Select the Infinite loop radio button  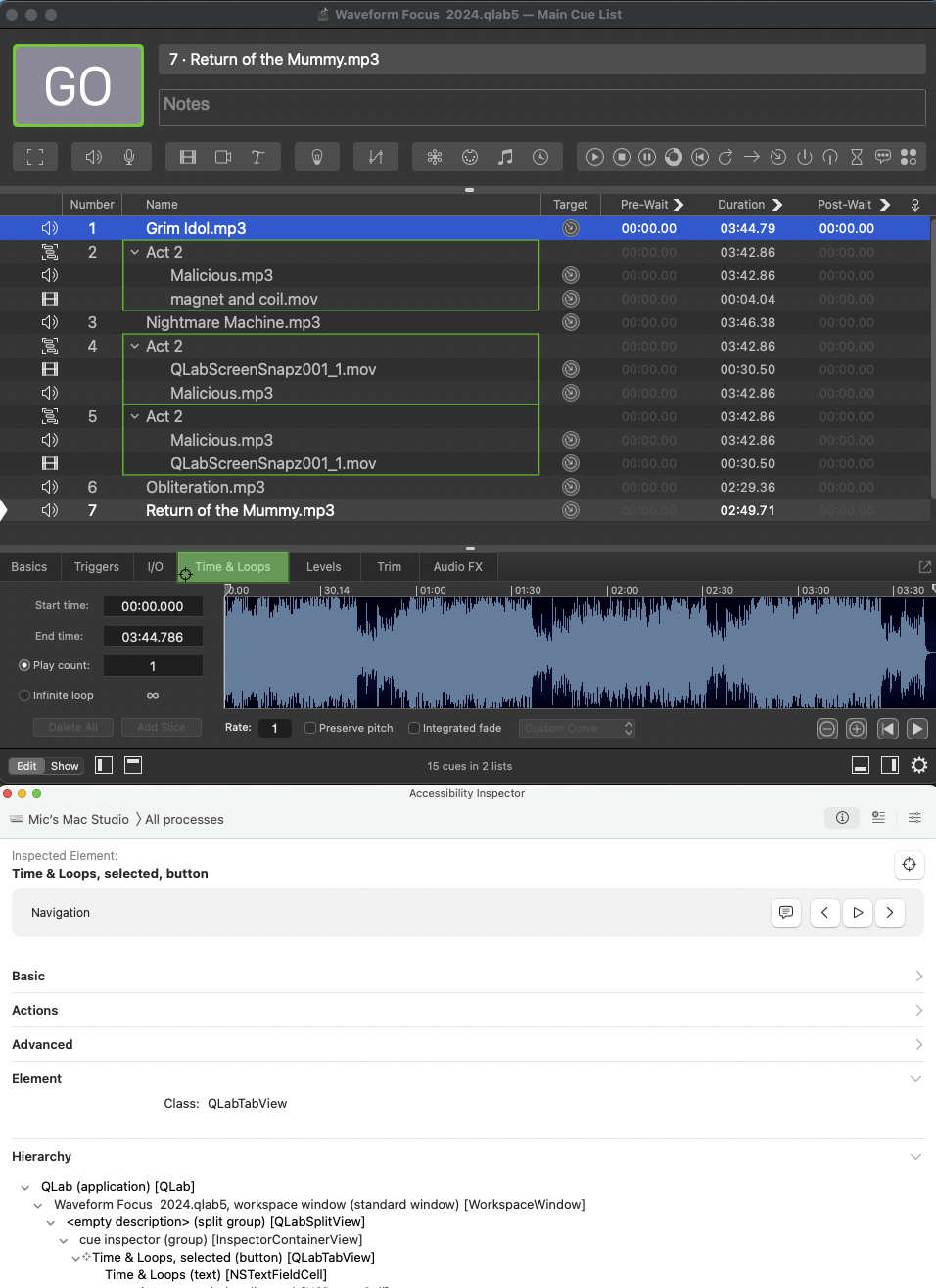click(24, 695)
